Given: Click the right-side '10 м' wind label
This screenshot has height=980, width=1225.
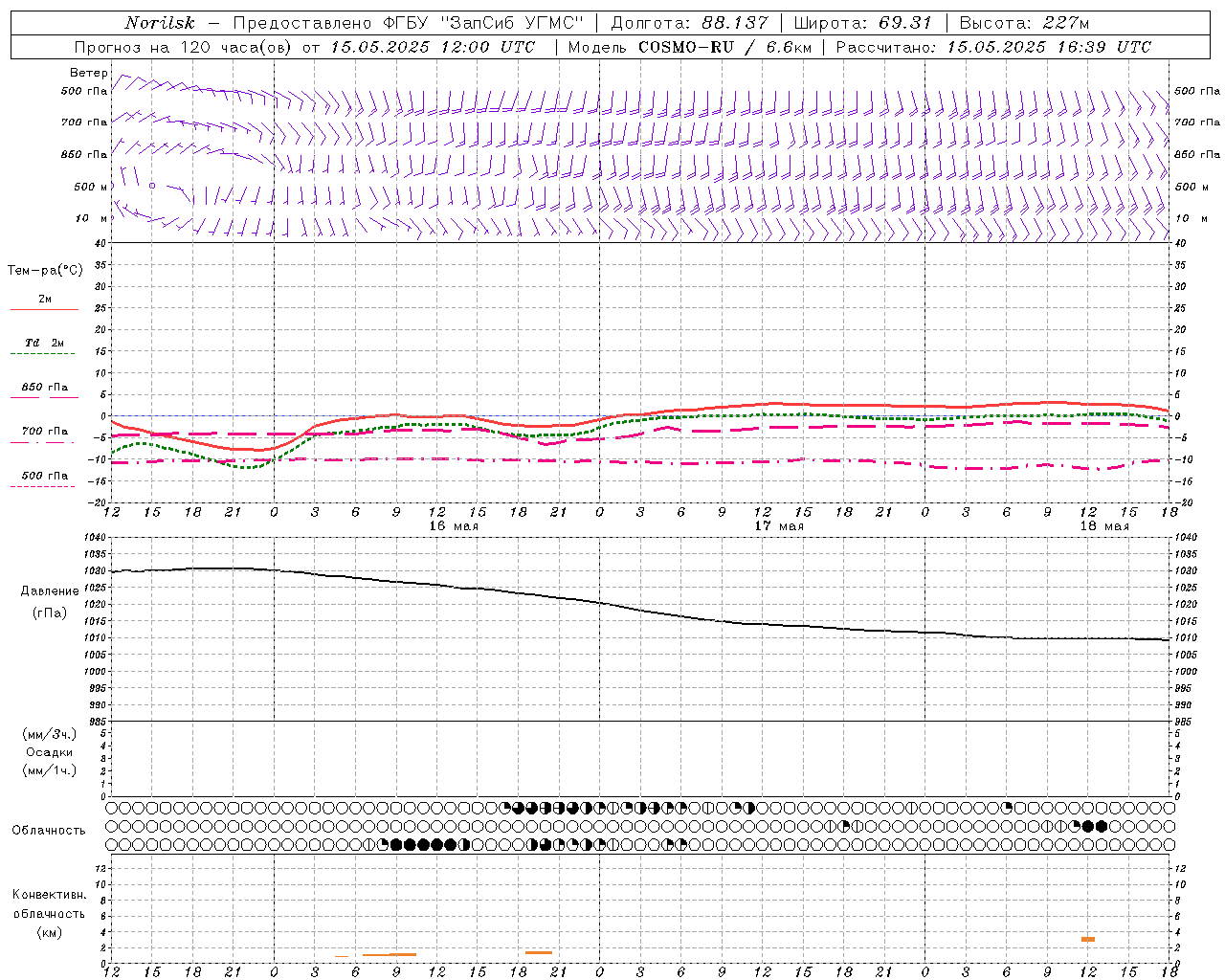Looking at the screenshot, I should (x=1191, y=218).
